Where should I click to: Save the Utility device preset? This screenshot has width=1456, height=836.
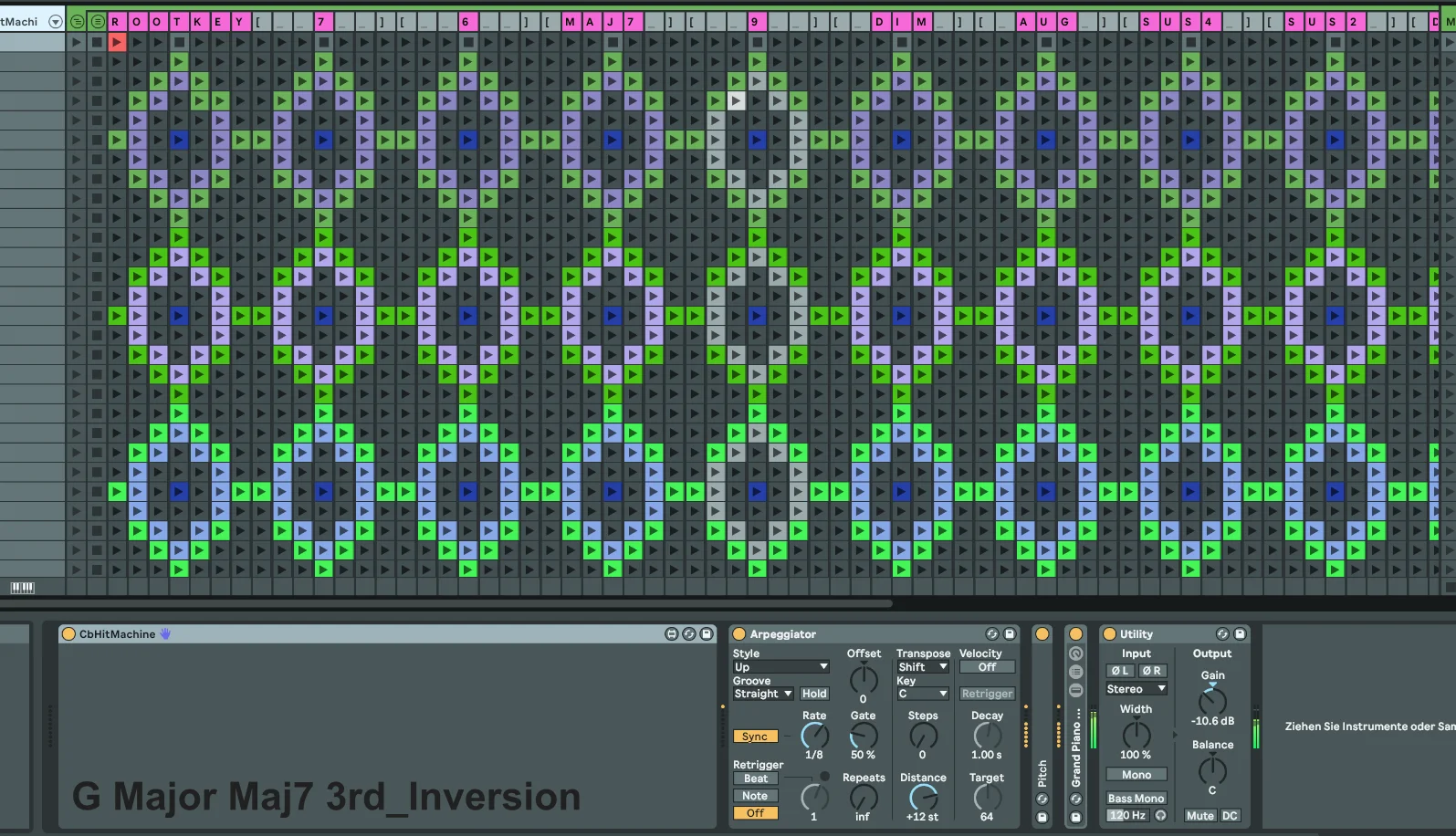[x=1240, y=633]
